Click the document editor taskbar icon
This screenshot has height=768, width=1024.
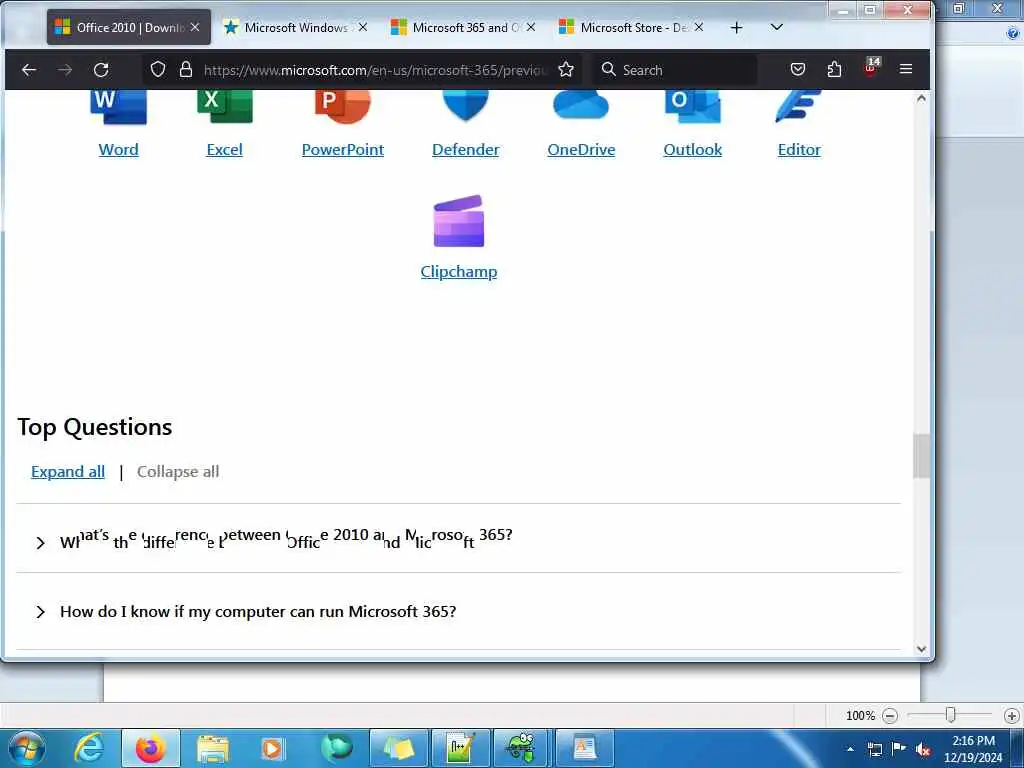(x=584, y=748)
